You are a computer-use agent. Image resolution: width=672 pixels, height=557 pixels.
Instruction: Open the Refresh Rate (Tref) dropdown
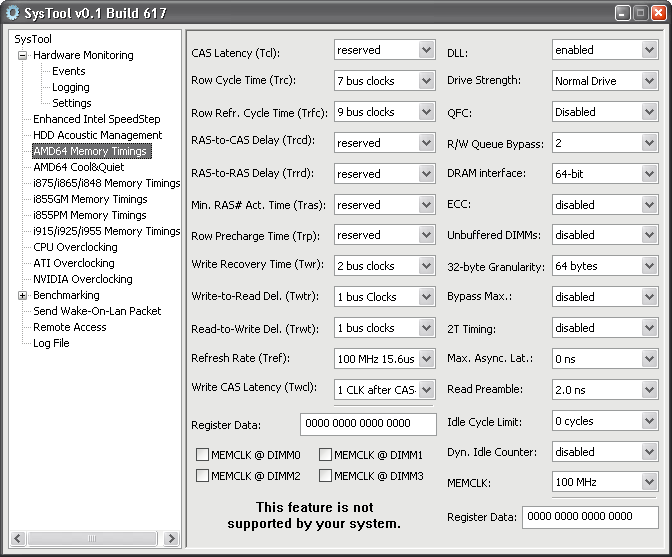click(426, 358)
